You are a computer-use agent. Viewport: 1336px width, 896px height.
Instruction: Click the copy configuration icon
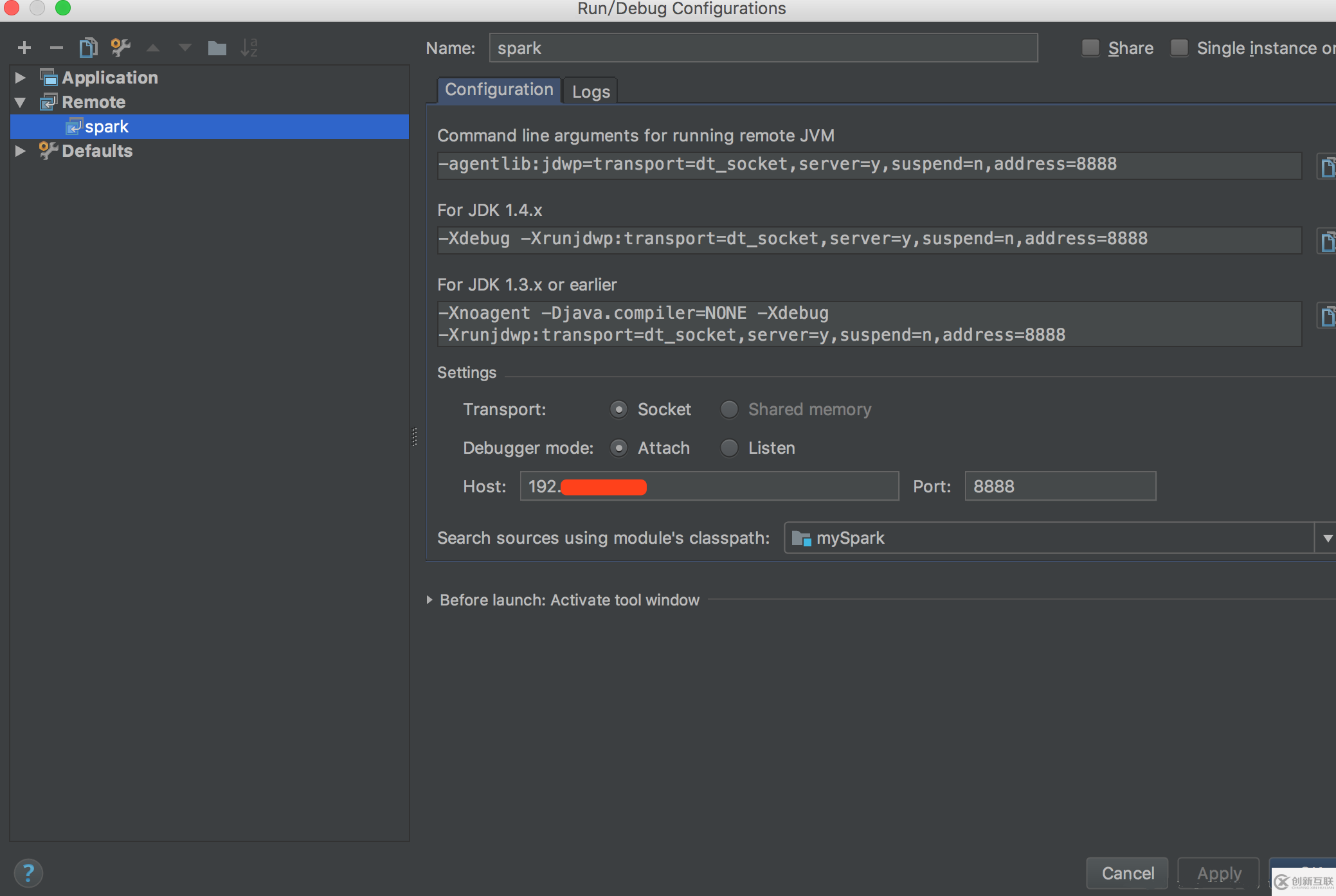point(89,47)
